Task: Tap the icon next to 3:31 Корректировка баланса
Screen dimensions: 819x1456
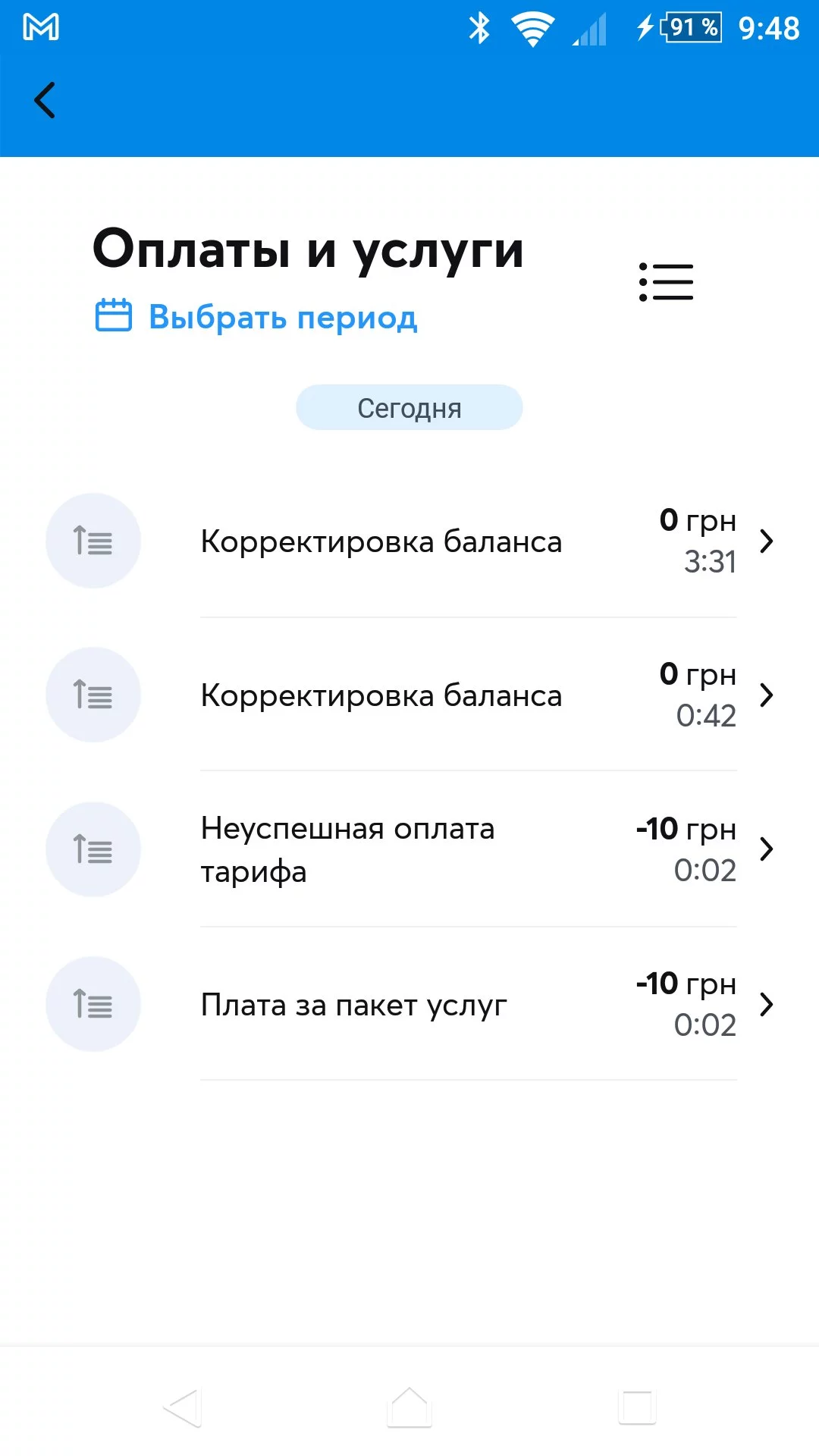Action: [x=93, y=541]
